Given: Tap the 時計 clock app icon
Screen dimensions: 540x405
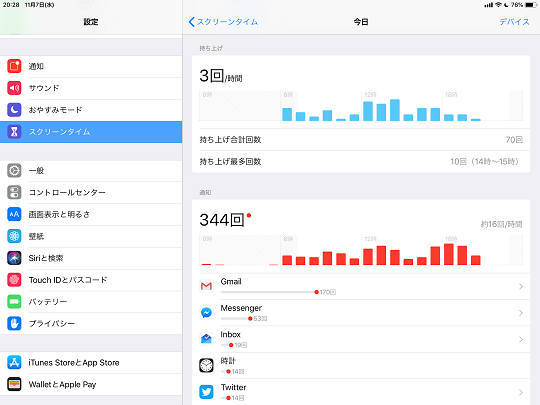Looking at the screenshot, I should [x=206, y=365].
